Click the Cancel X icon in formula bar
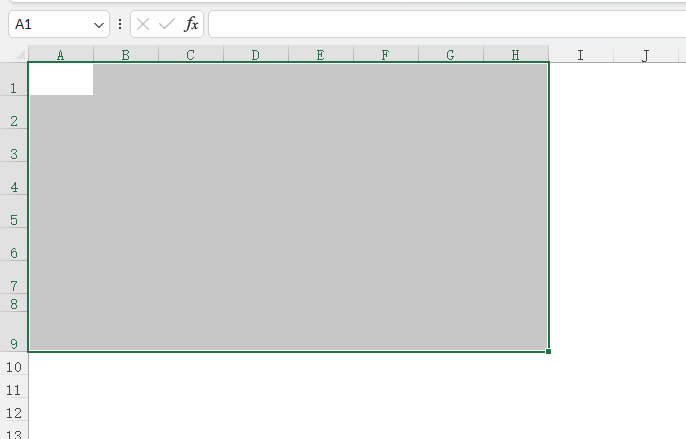The image size is (686, 439). click(143, 24)
